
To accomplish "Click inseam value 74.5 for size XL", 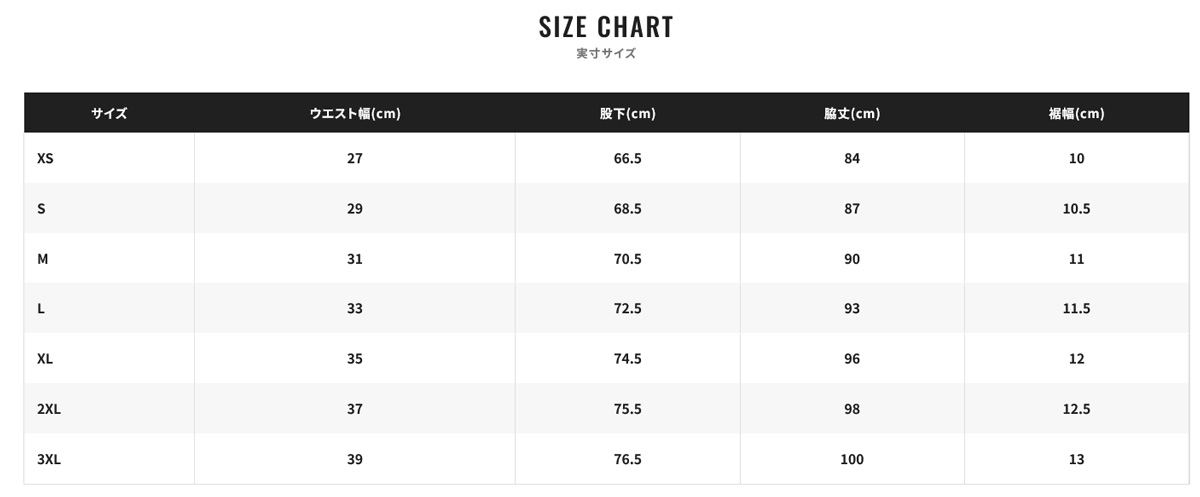I will pyautogui.click(x=628, y=359).
